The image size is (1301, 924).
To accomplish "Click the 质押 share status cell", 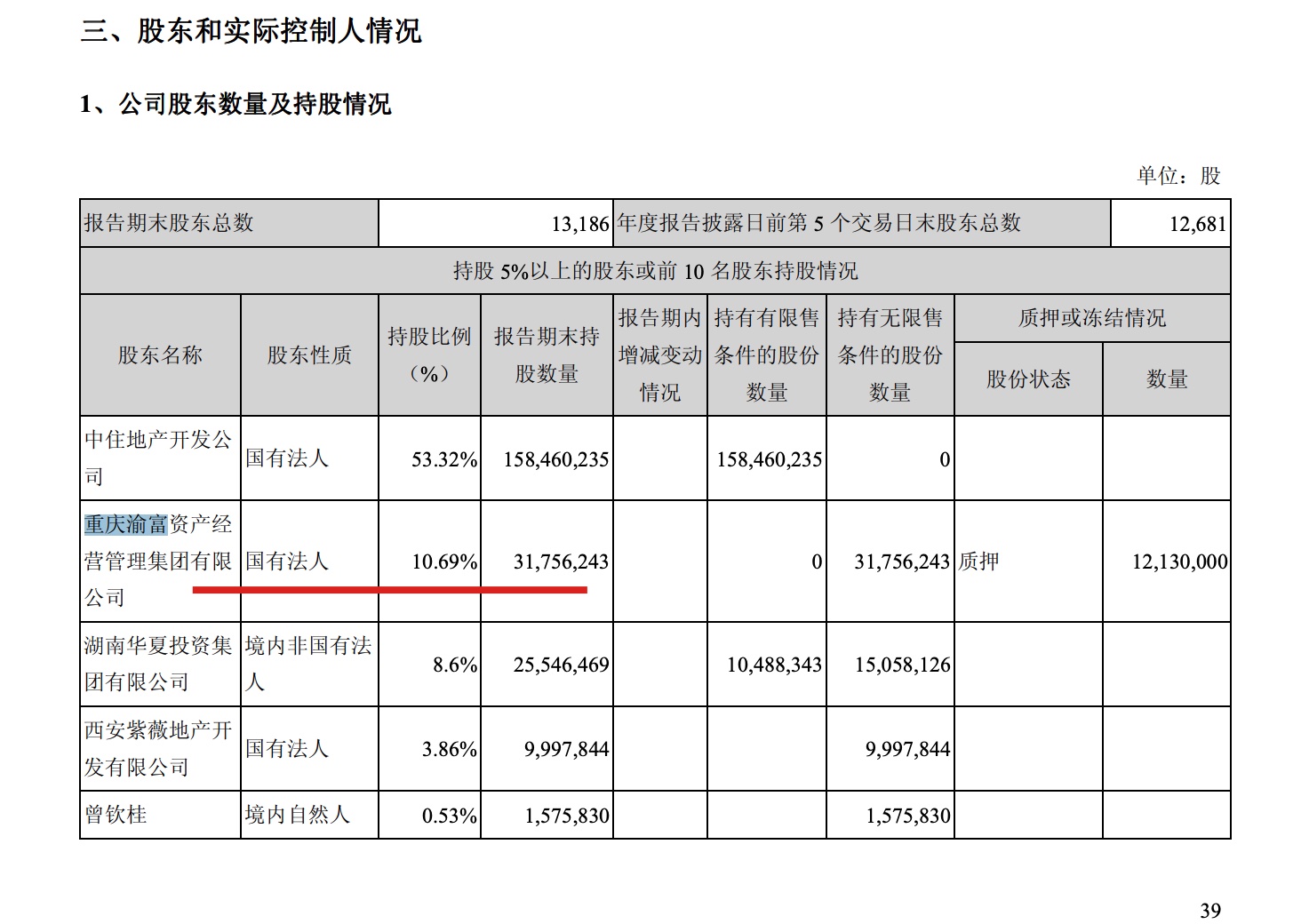I will tap(1028, 561).
